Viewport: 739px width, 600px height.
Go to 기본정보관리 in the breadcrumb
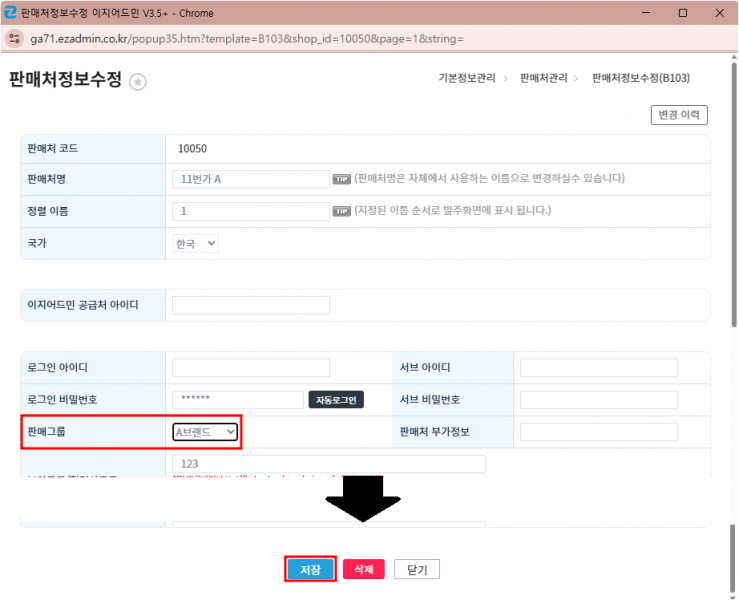pyautogui.click(x=466, y=78)
